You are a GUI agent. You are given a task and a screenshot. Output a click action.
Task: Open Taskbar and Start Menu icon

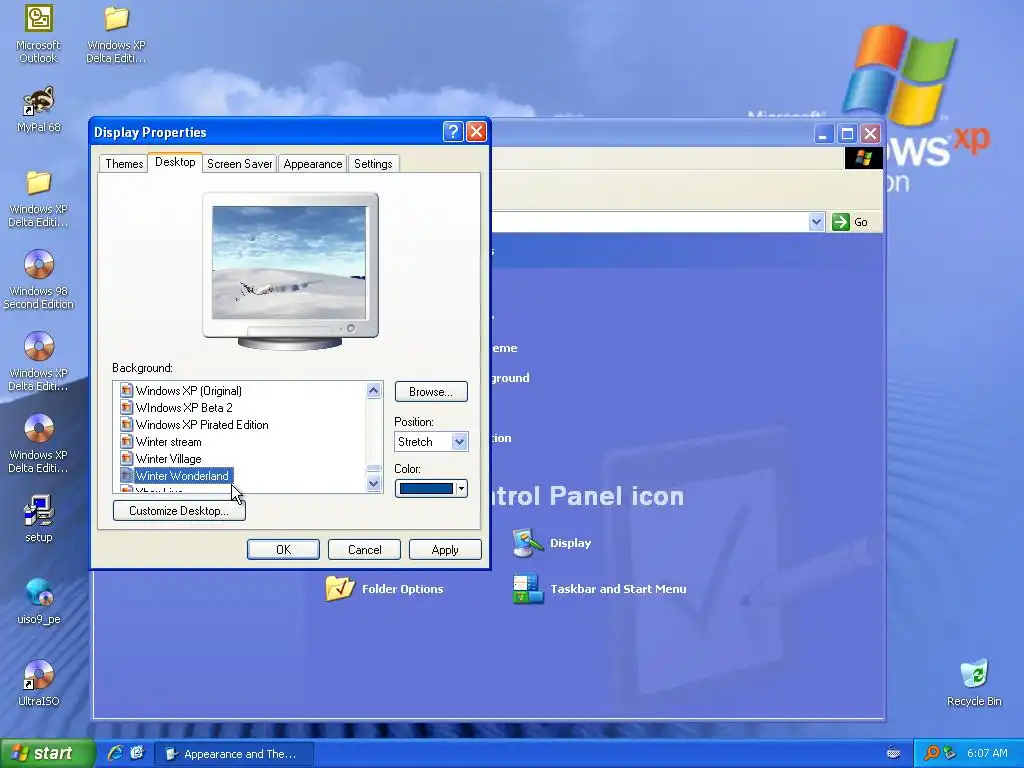pyautogui.click(x=600, y=588)
